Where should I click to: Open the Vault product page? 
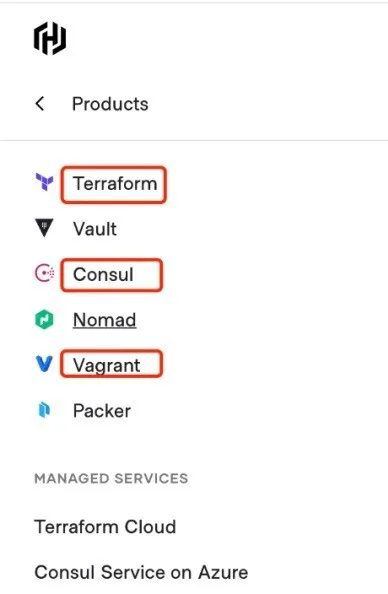pyautogui.click(x=95, y=229)
